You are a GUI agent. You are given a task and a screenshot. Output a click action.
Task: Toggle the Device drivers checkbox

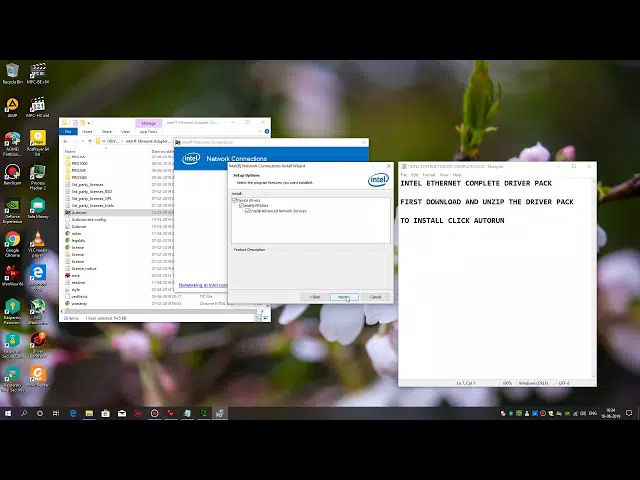pyautogui.click(x=235, y=200)
